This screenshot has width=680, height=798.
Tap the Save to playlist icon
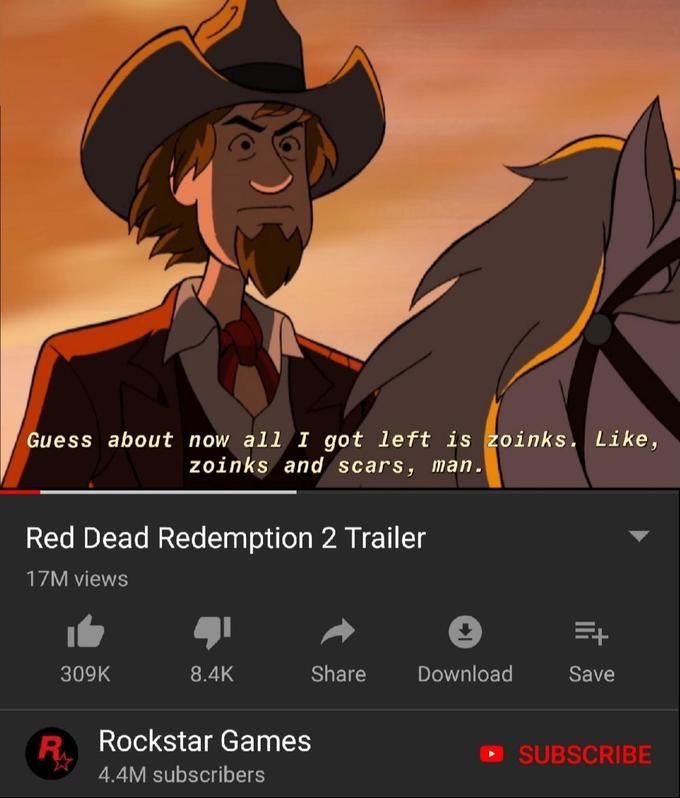point(591,633)
